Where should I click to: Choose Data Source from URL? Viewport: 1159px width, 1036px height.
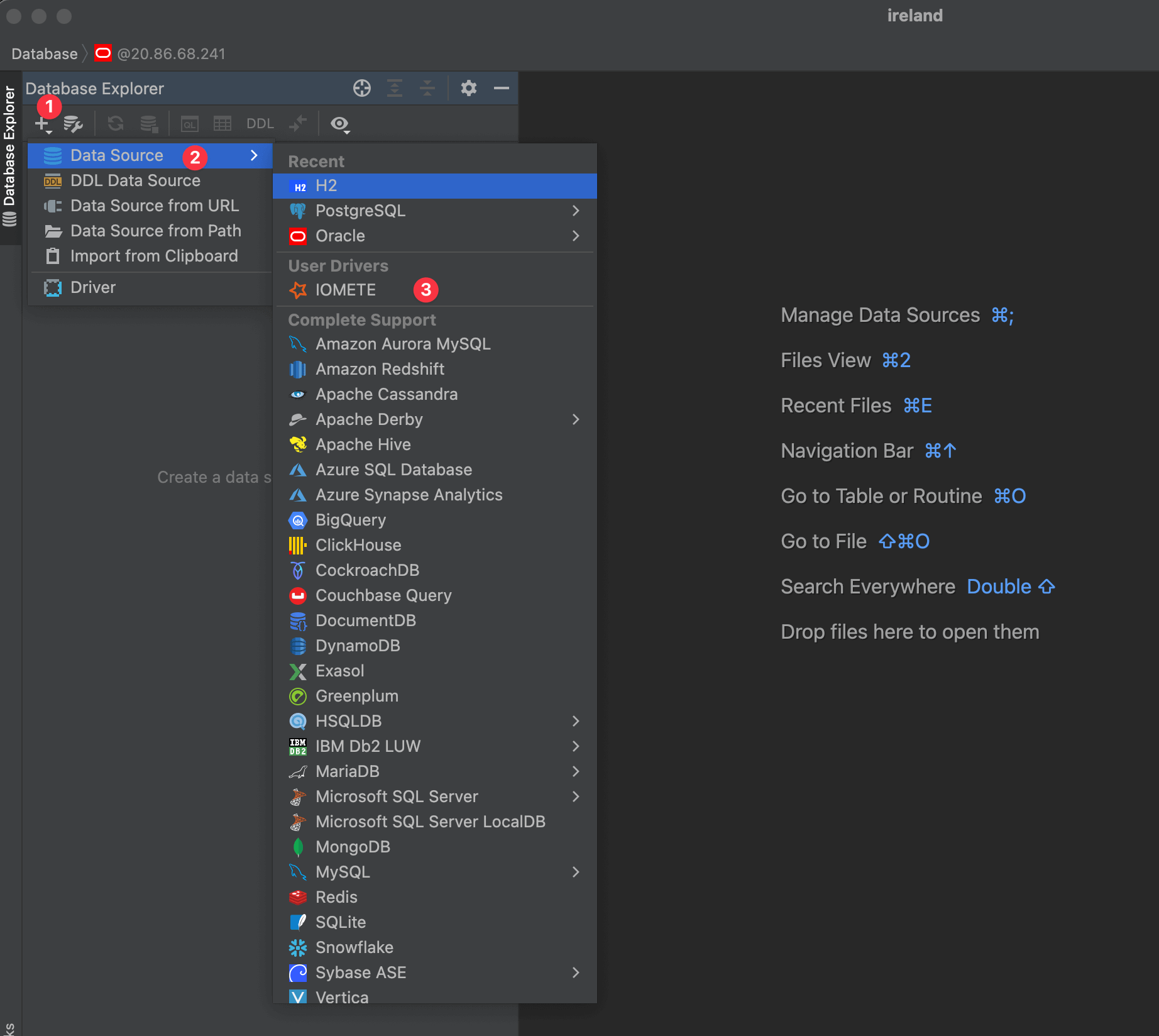point(150,206)
